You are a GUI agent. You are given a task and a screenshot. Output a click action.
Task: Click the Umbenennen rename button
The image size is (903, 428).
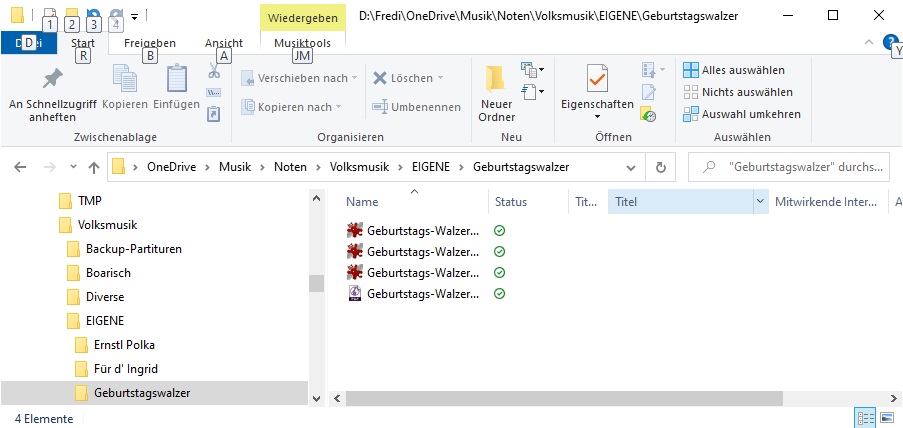(416, 107)
